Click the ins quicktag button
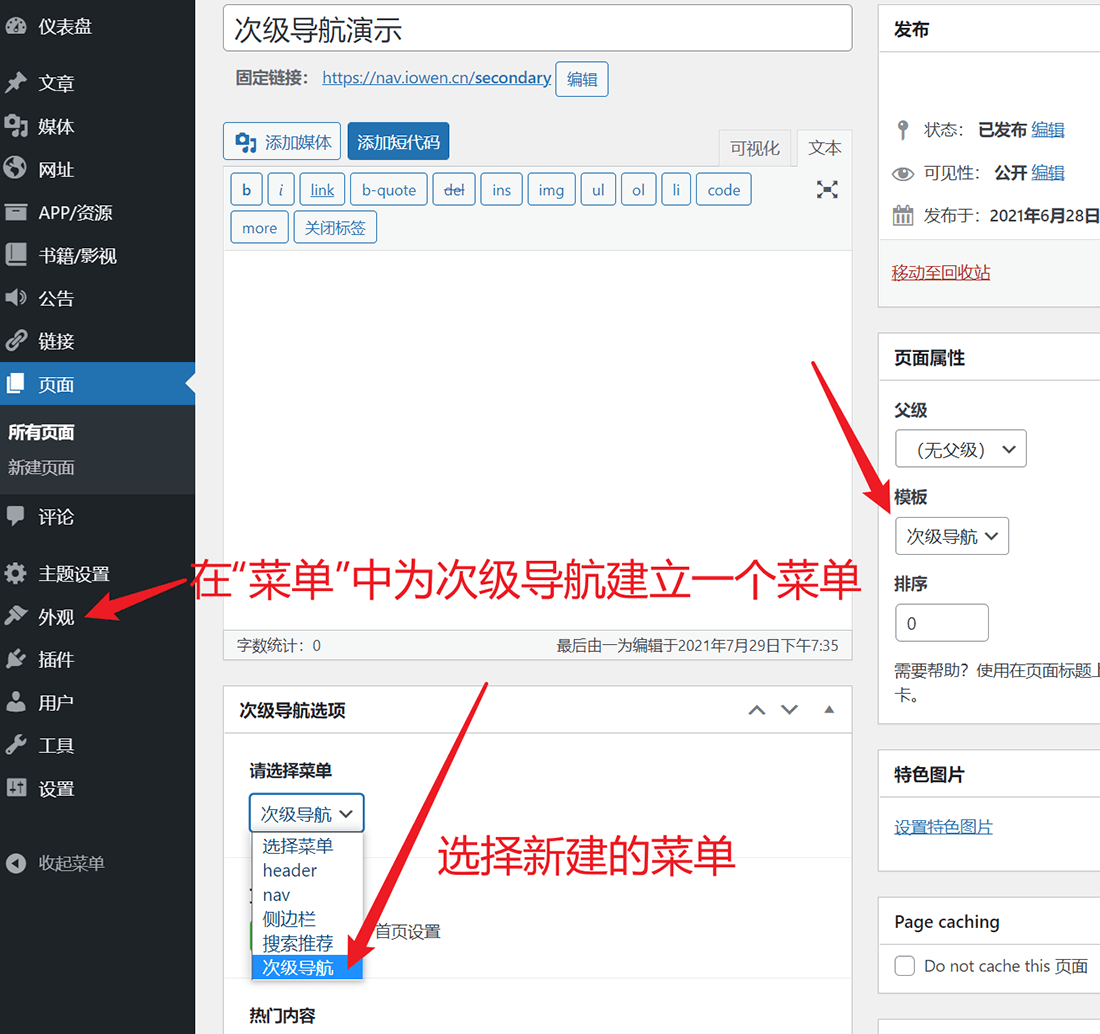The height and width of the screenshot is (1034, 1100). (502, 189)
